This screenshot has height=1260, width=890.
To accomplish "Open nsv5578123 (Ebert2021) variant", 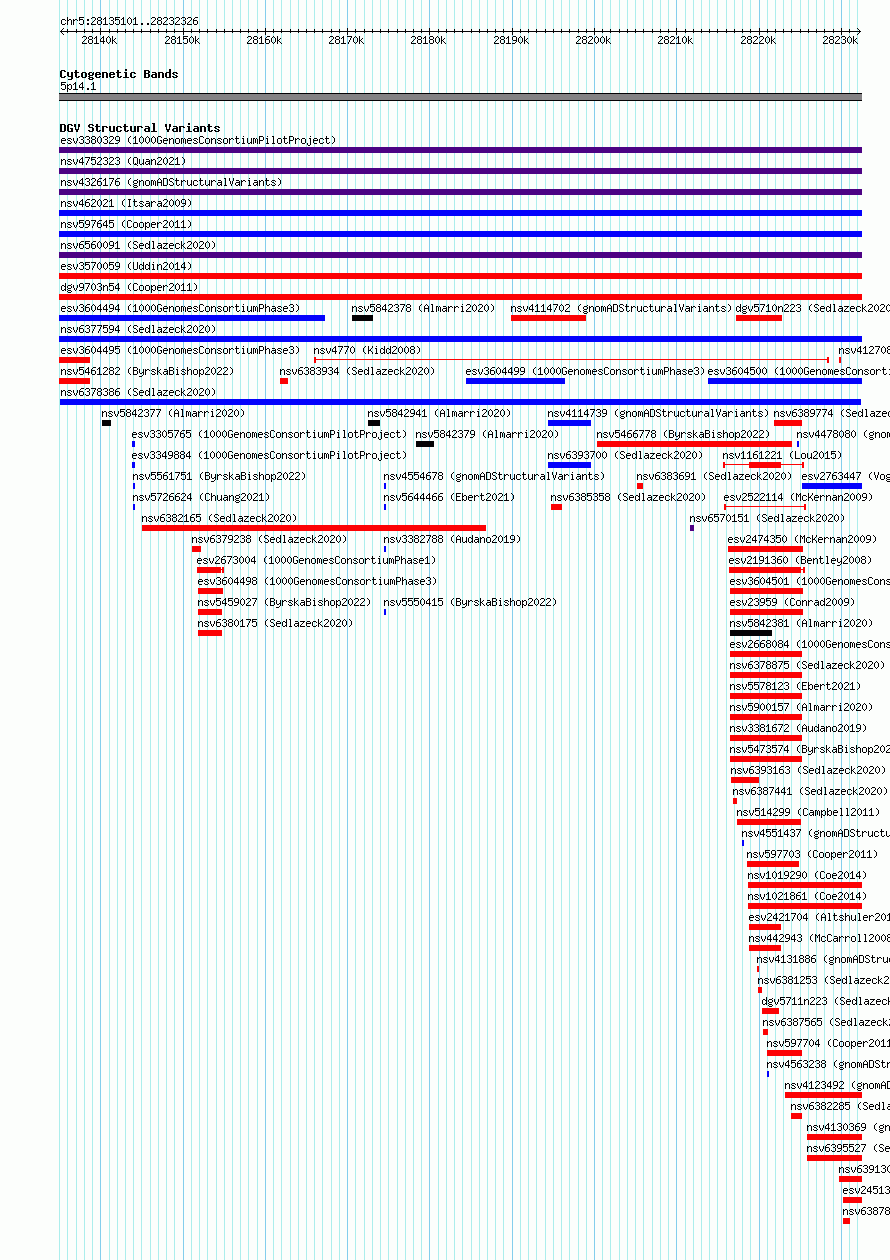I will pyautogui.click(x=796, y=686).
